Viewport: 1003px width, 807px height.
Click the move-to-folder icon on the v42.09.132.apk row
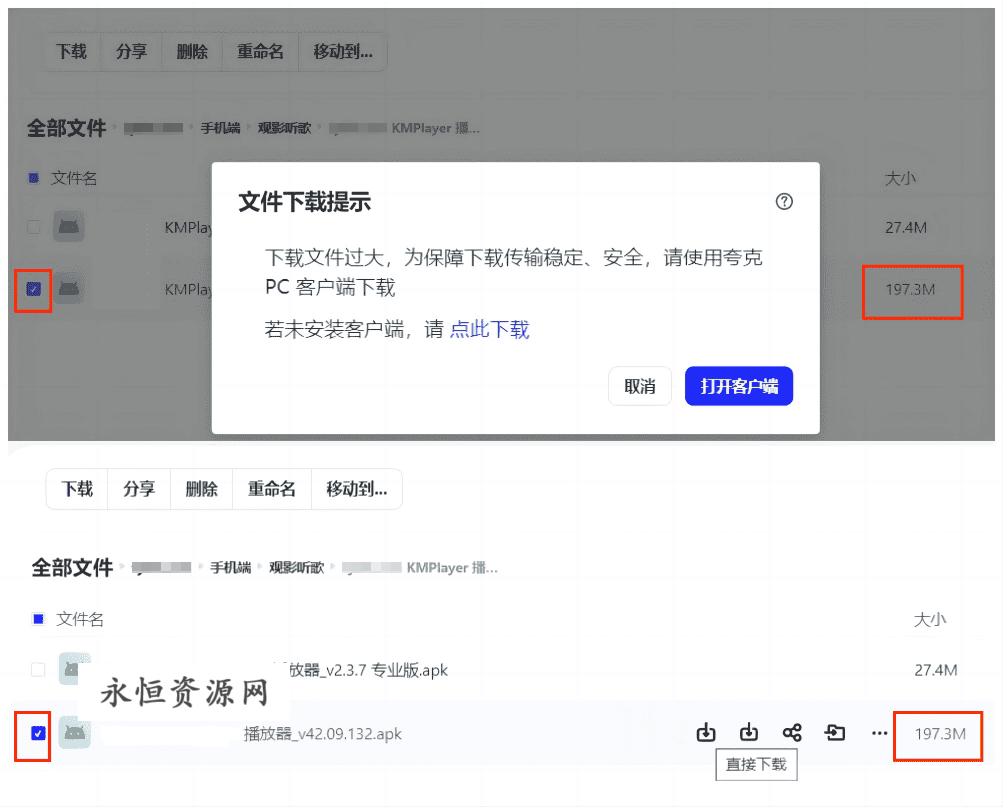(x=835, y=733)
